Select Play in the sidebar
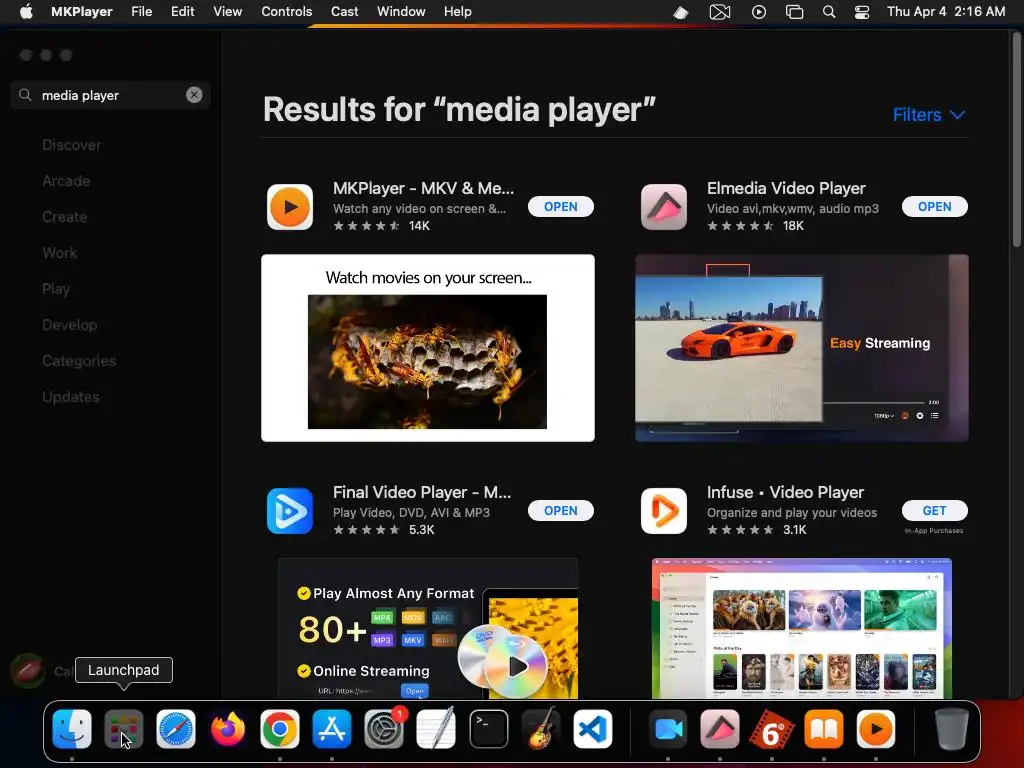This screenshot has width=1024, height=768. [x=56, y=289]
